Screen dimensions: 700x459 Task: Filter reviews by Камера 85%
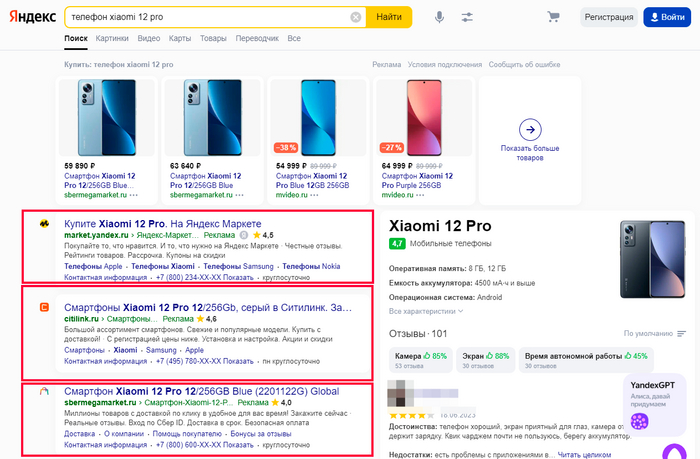(421, 360)
